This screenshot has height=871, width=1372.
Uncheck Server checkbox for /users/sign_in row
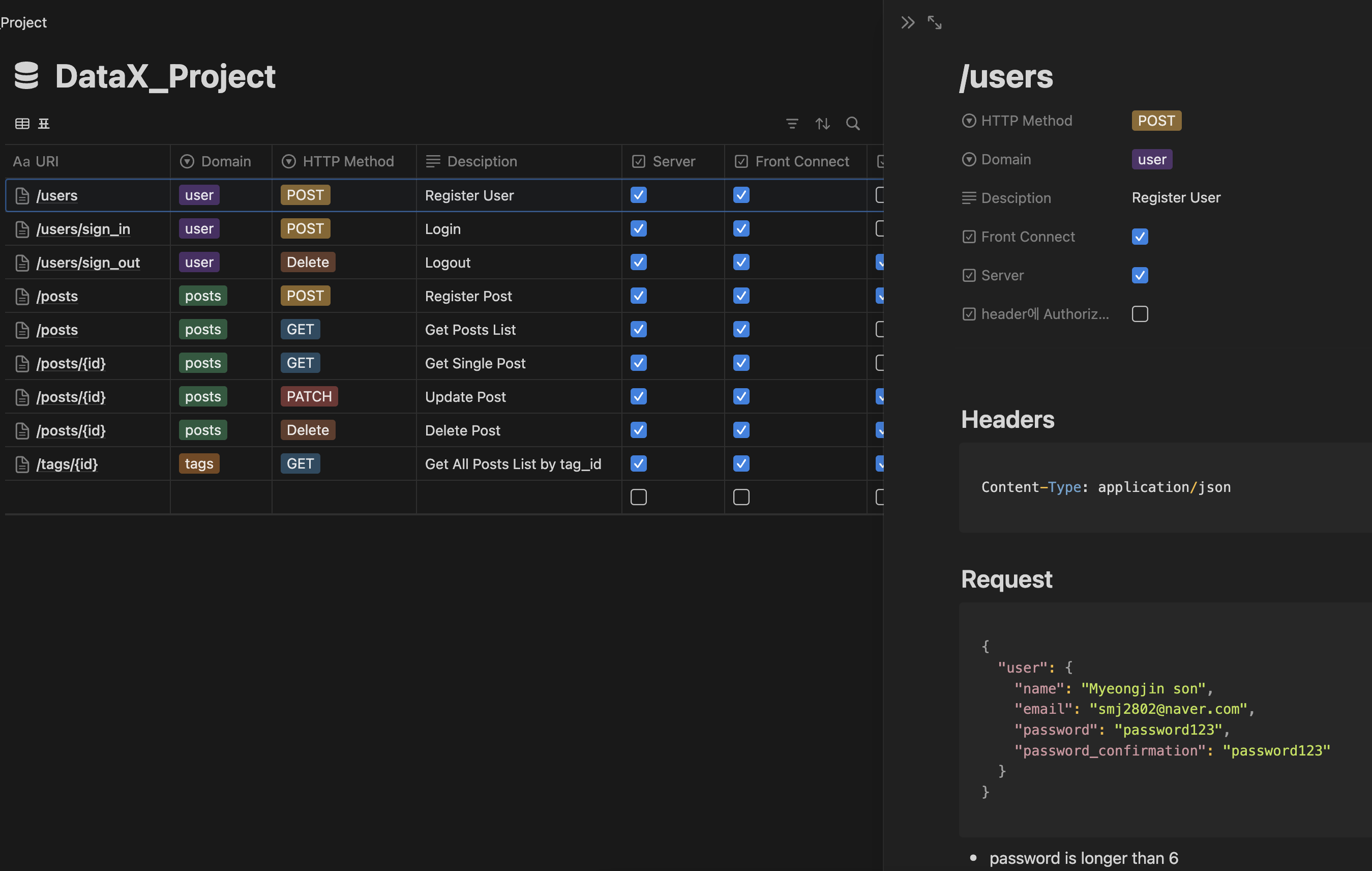pyautogui.click(x=638, y=228)
